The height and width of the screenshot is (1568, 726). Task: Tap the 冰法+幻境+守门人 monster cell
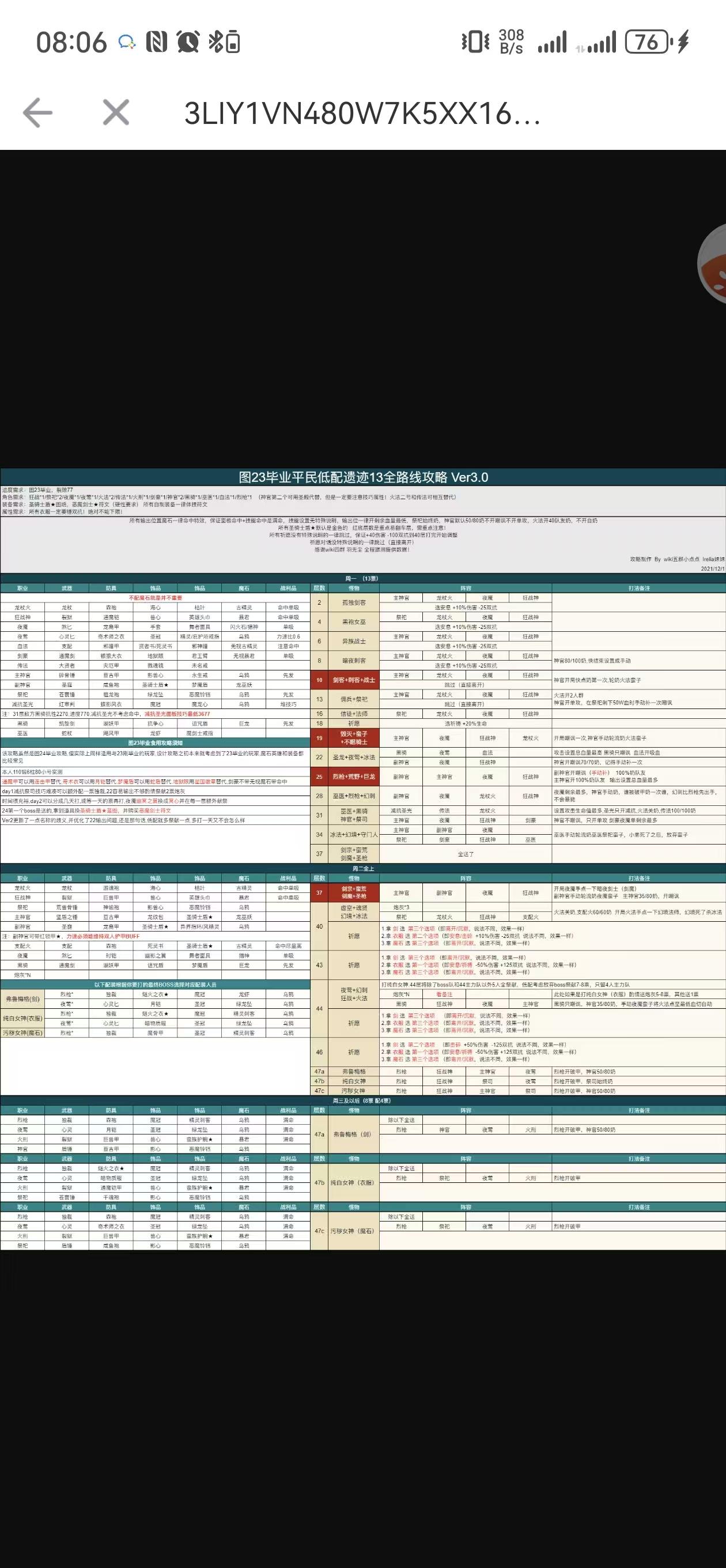pyautogui.click(x=354, y=835)
